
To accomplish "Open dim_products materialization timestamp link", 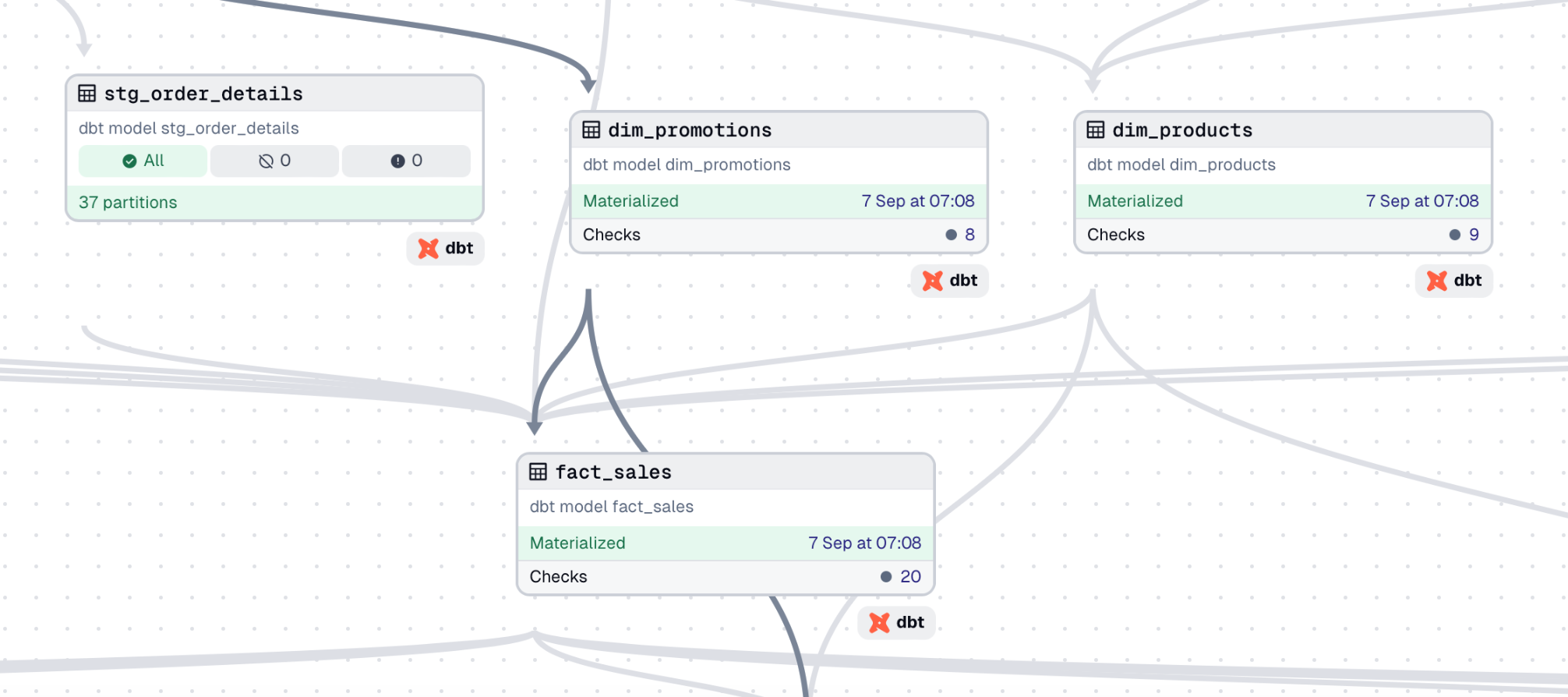I will coord(1422,201).
